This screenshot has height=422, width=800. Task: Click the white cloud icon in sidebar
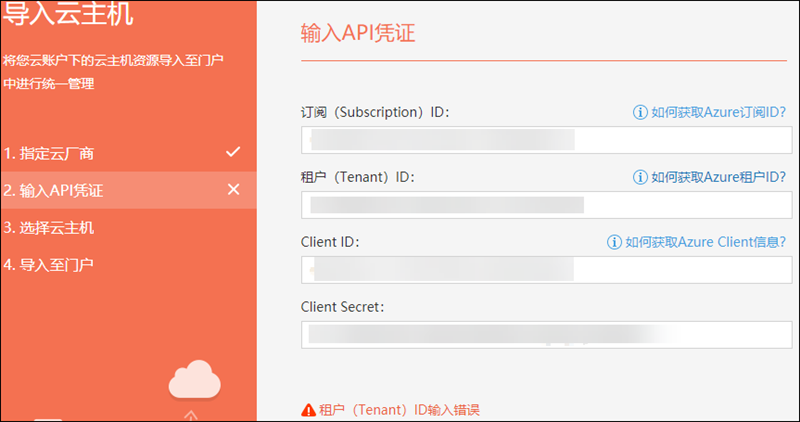pos(193,381)
